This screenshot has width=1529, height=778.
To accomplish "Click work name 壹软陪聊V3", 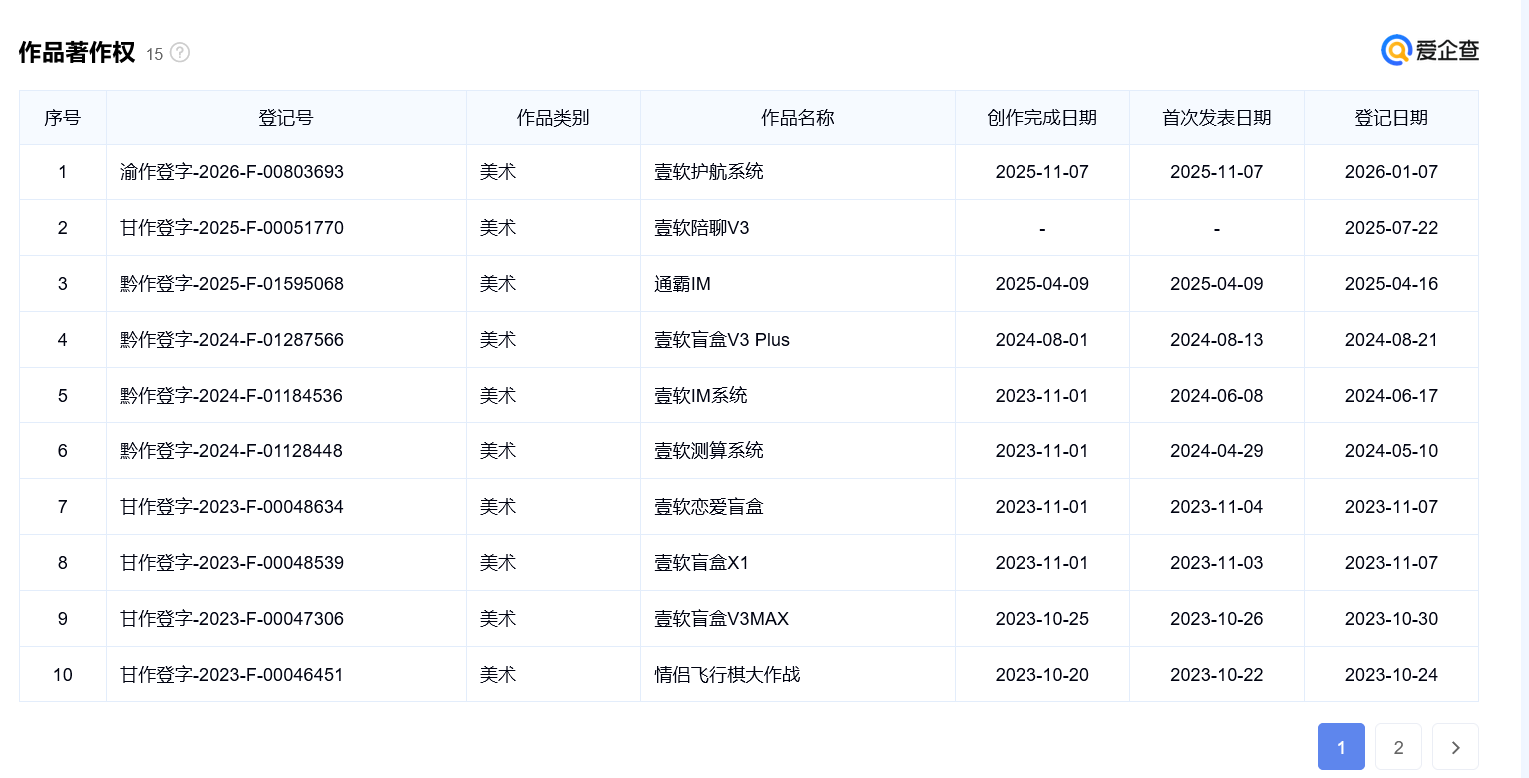I will pyautogui.click(x=702, y=228).
